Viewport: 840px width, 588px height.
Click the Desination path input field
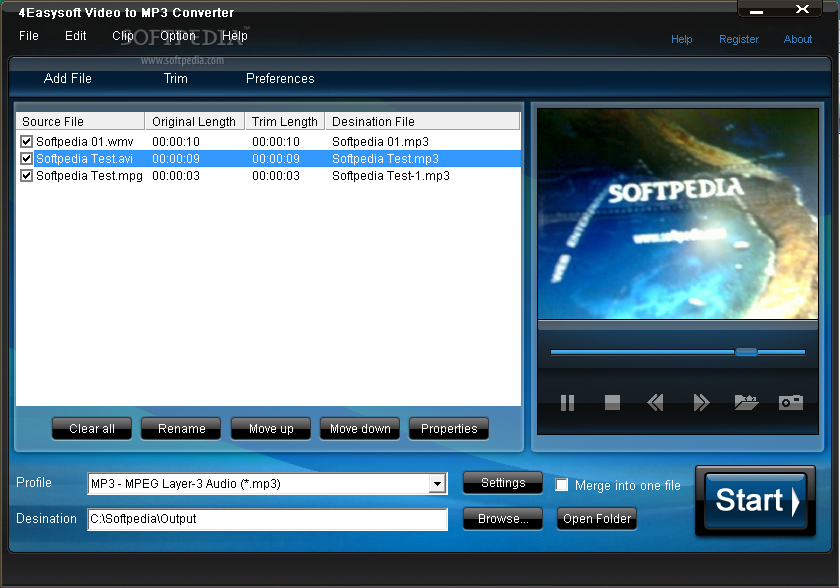click(x=267, y=519)
